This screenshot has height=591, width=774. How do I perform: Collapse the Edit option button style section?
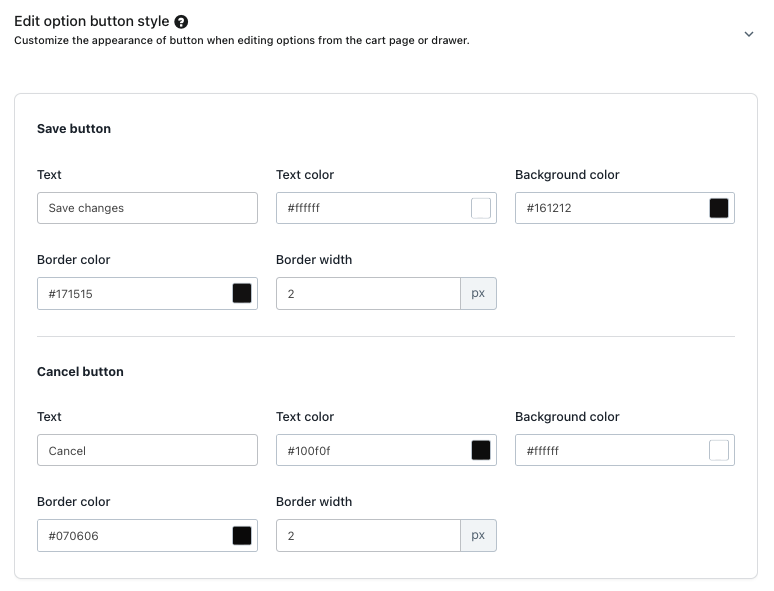[x=749, y=34]
